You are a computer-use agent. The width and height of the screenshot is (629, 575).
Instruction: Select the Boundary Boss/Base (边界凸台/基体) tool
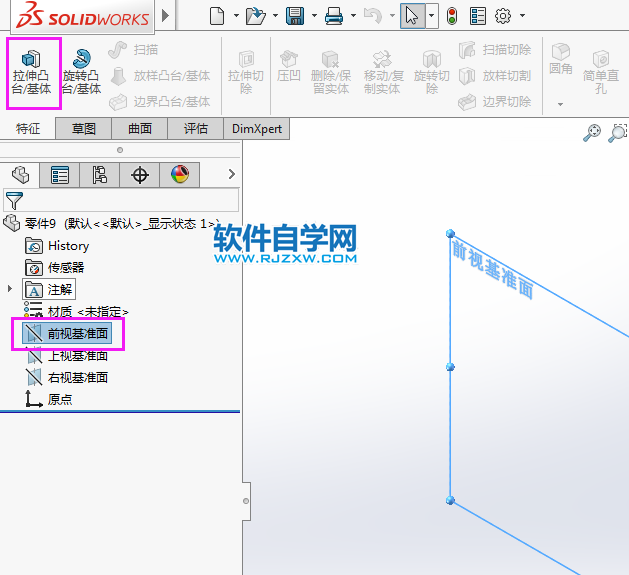pyautogui.click(x=160, y=102)
